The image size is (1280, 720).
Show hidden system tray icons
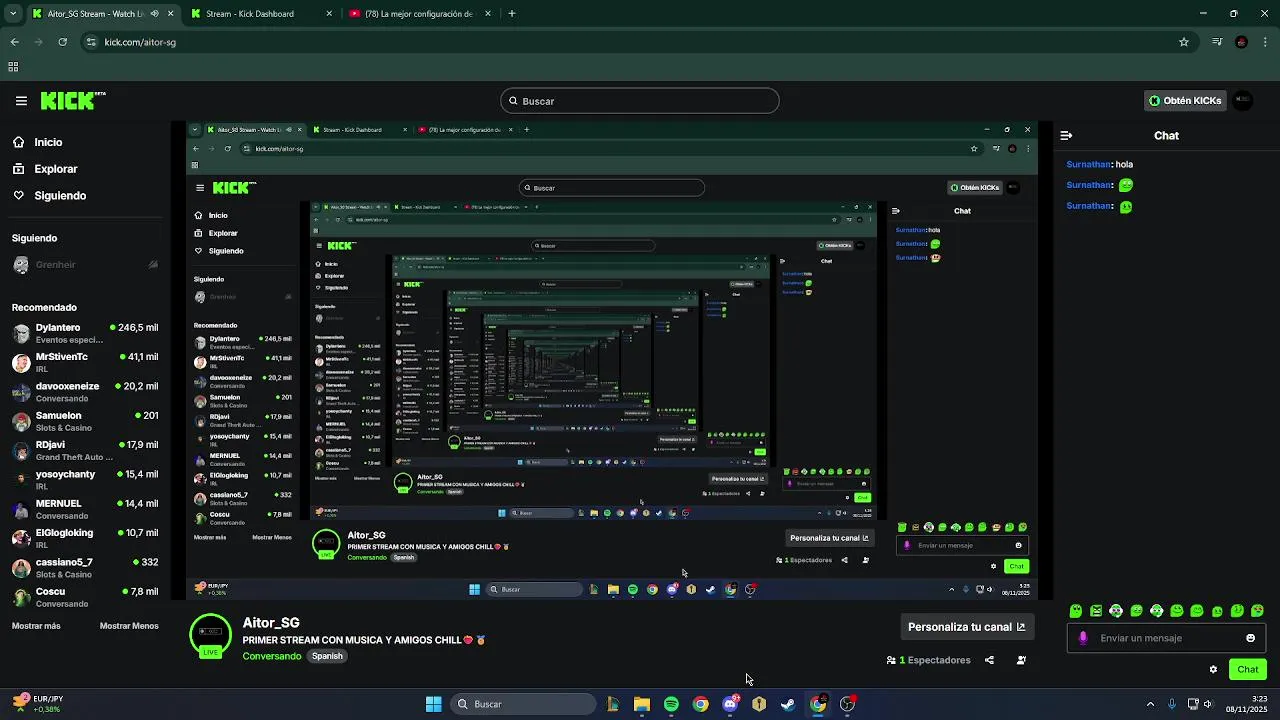tap(1150, 704)
